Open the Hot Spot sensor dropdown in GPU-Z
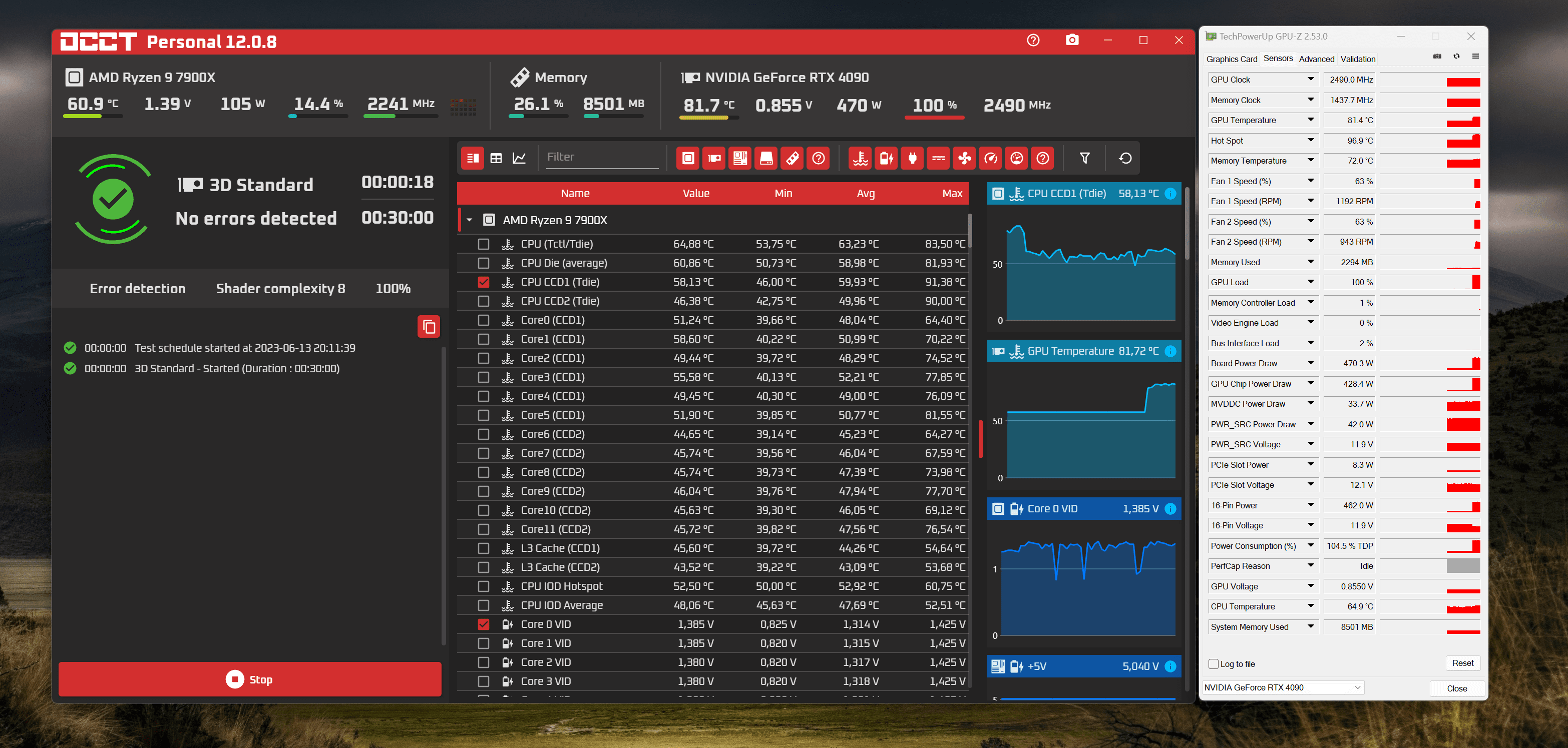This screenshot has height=748, width=1568. [1311, 140]
